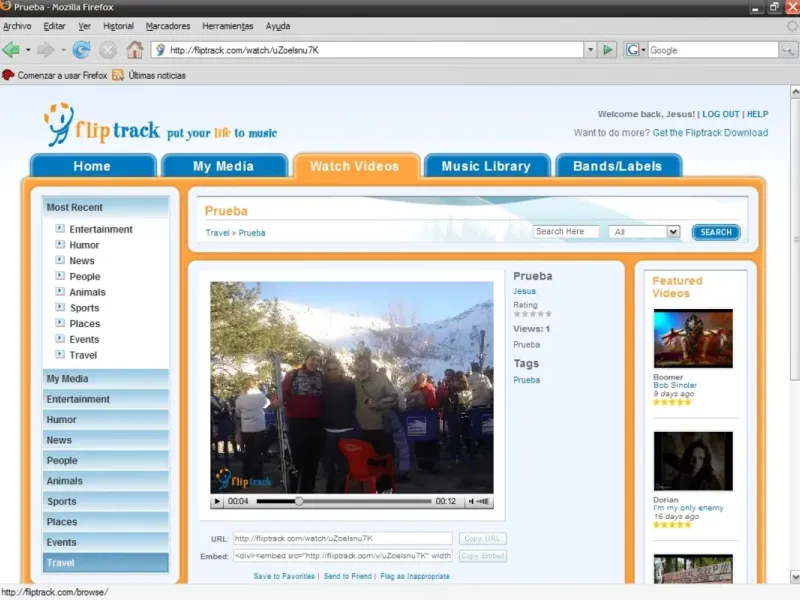Click Send to Friend link
The height and width of the screenshot is (600, 800).
[347, 576]
